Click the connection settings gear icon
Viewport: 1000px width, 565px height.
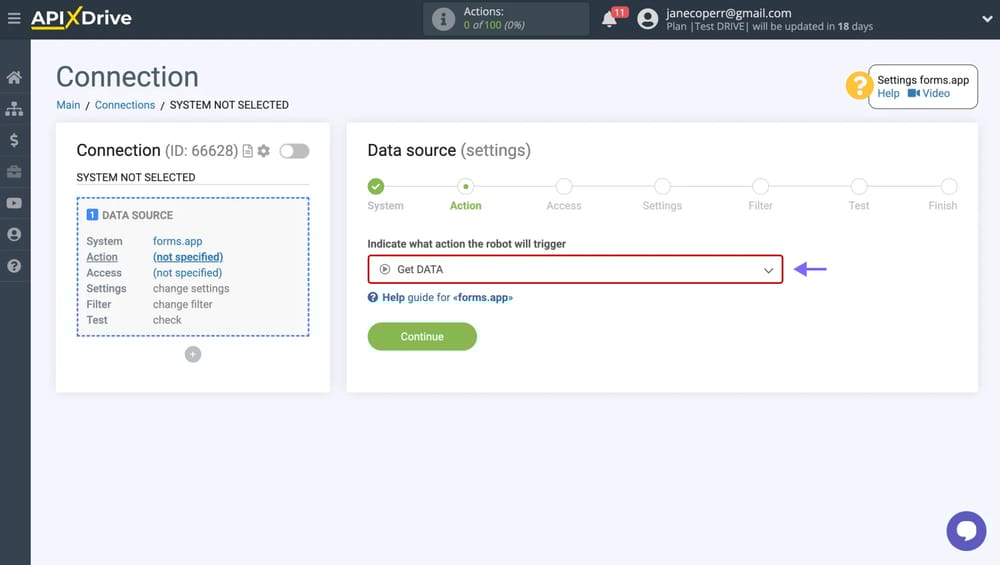click(264, 151)
